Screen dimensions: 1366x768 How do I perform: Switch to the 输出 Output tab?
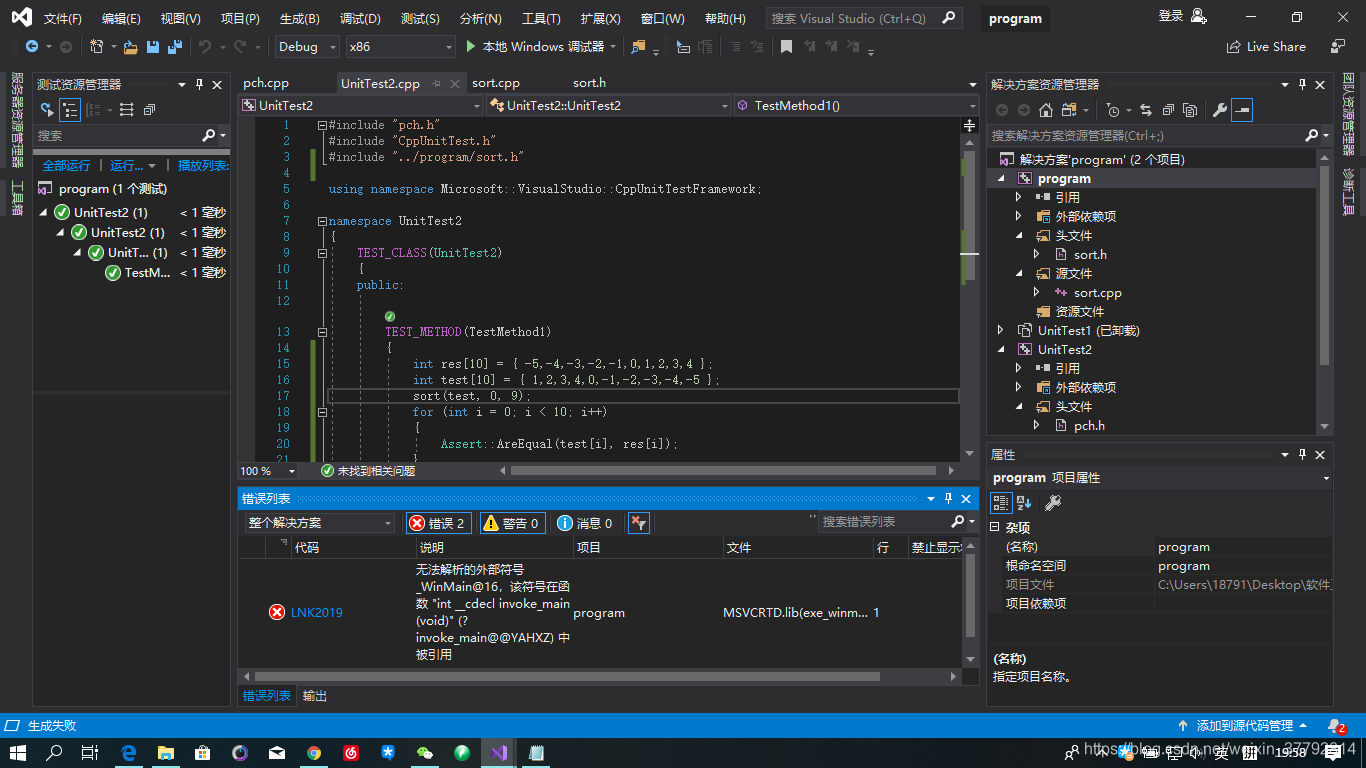coord(315,695)
